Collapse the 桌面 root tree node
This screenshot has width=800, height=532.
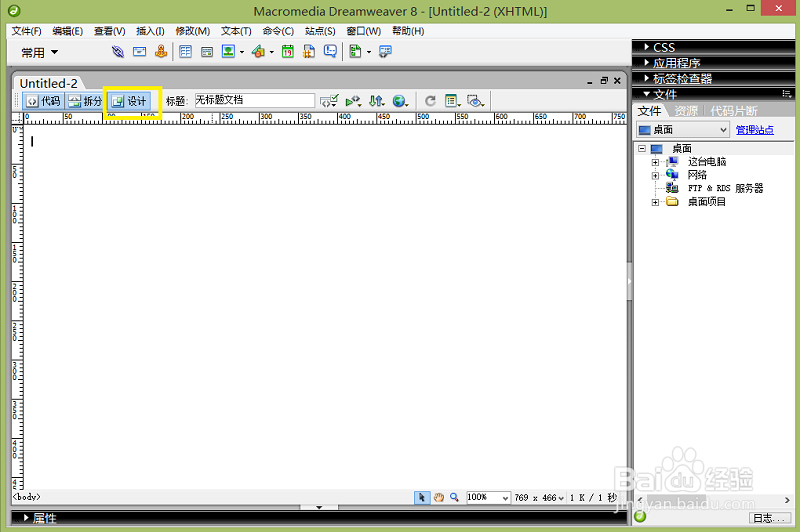point(642,148)
